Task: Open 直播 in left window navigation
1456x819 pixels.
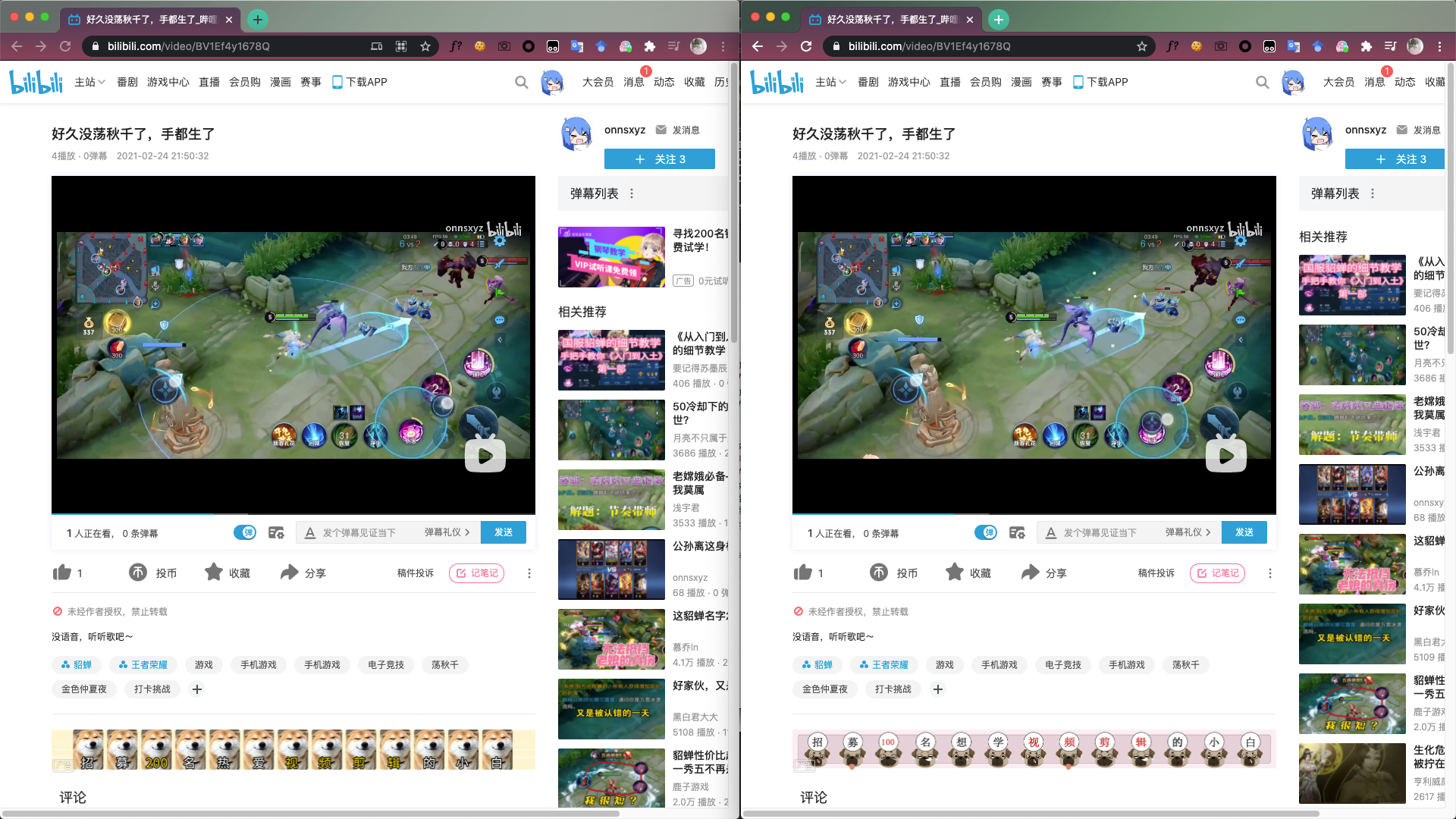Action: (x=209, y=82)
